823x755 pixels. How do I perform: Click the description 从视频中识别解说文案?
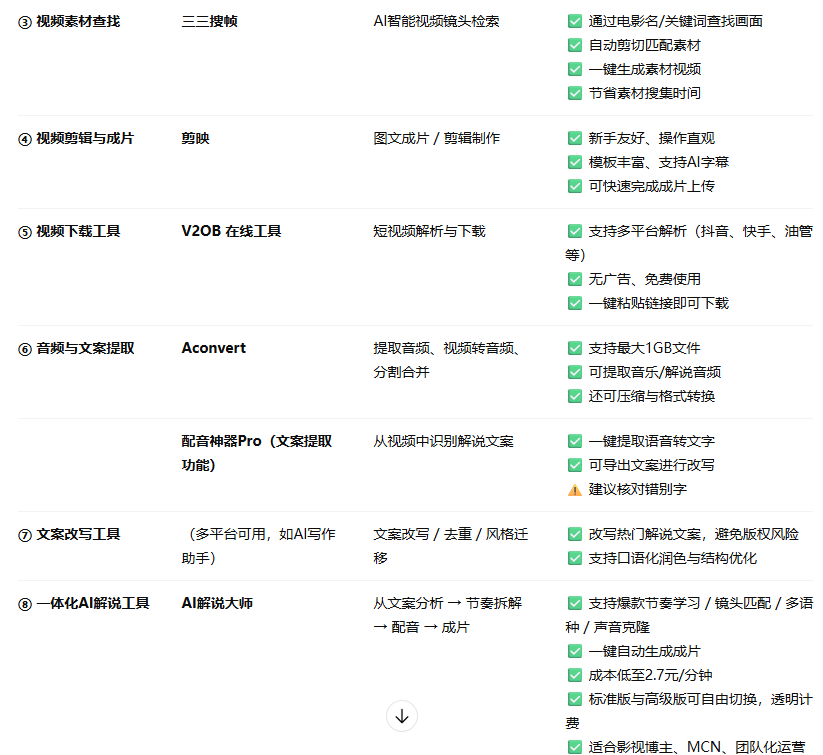pyautogui.click(x=444, y=442)
